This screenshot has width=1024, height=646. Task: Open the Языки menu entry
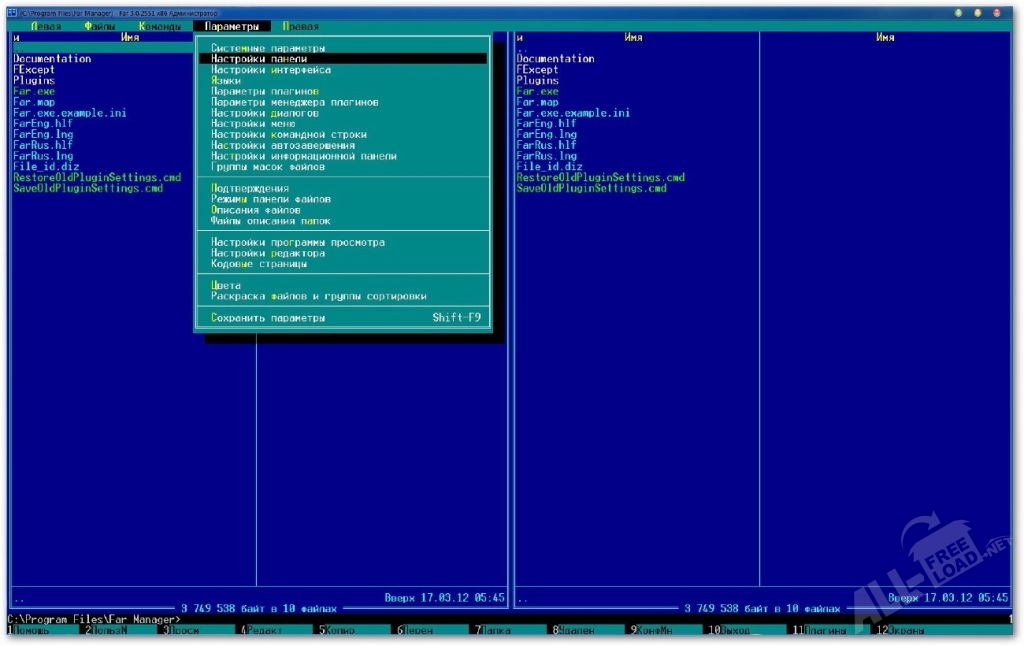[226, 81]
